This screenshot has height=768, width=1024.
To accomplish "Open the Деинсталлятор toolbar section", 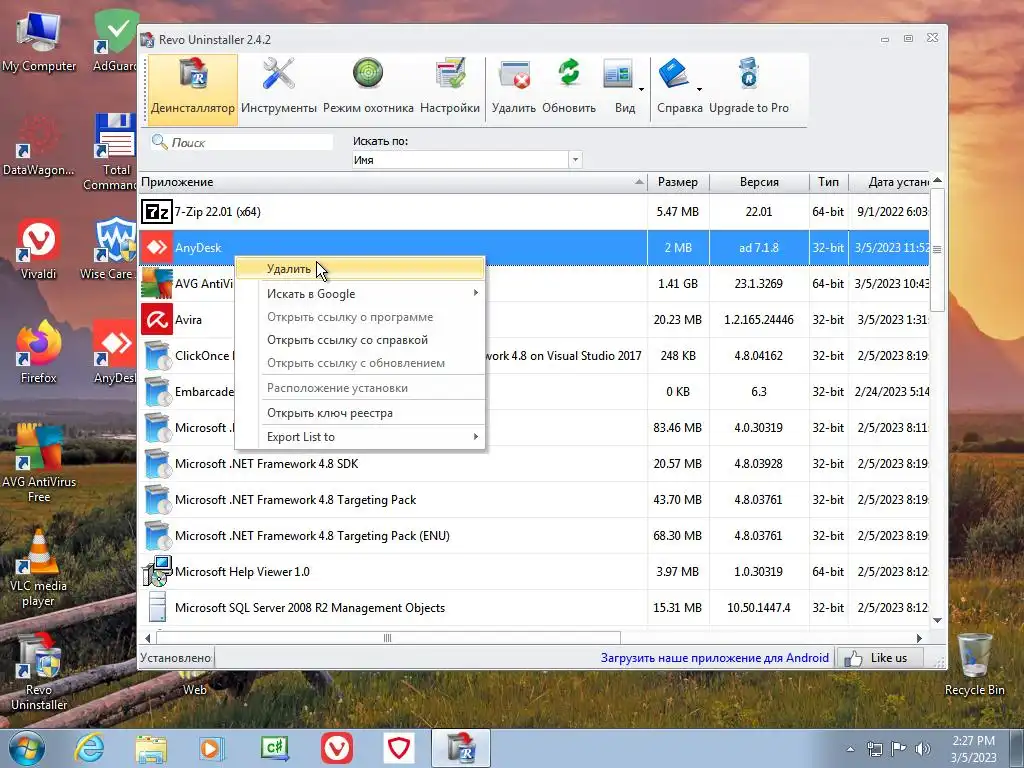I will (193, 88).
